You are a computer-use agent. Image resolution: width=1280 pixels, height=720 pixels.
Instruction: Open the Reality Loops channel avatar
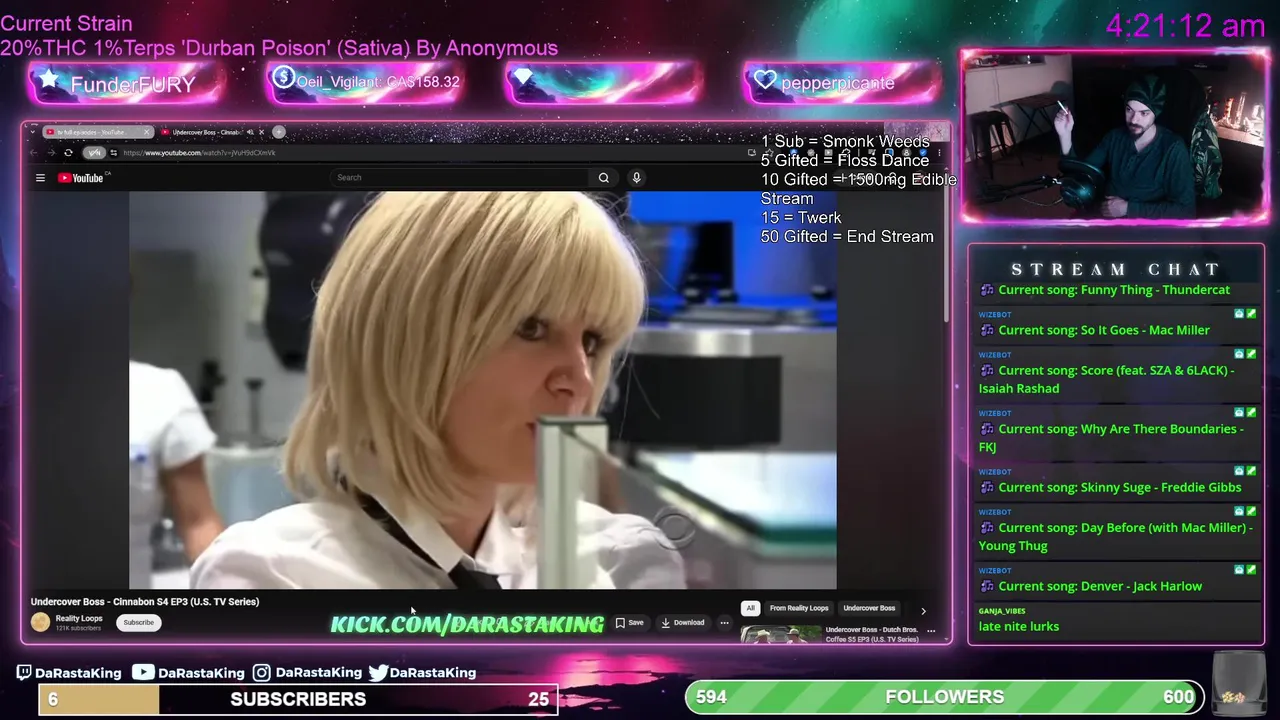[40, 622]
